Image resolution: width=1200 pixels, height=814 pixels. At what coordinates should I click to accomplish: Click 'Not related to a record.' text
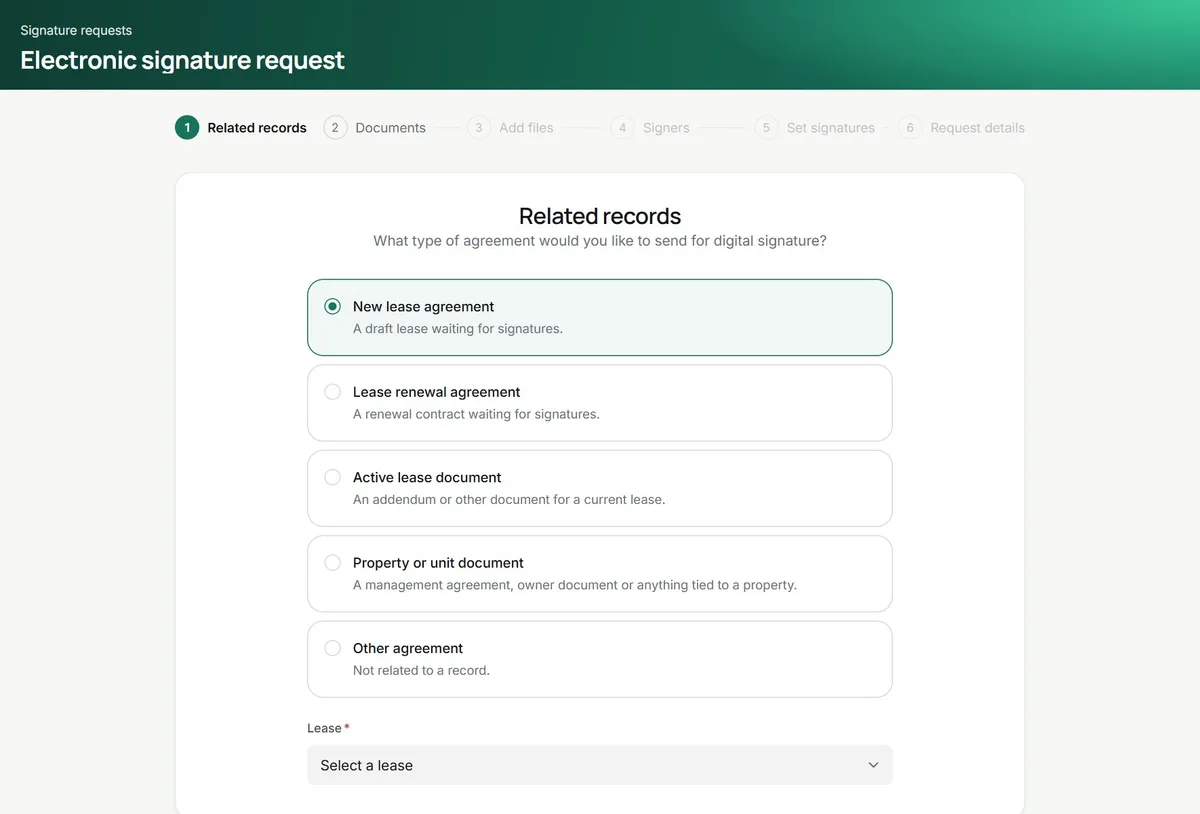pos(421,671)
